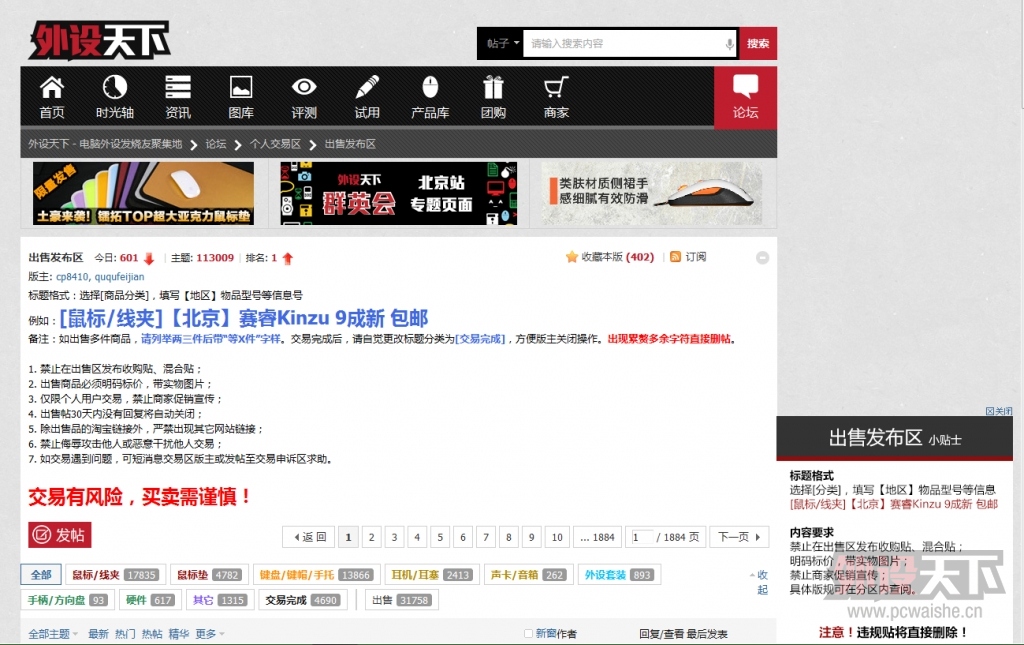1024x645 pixels.
Task: Collapse category filters with 收起
Action: pos(761,582)
